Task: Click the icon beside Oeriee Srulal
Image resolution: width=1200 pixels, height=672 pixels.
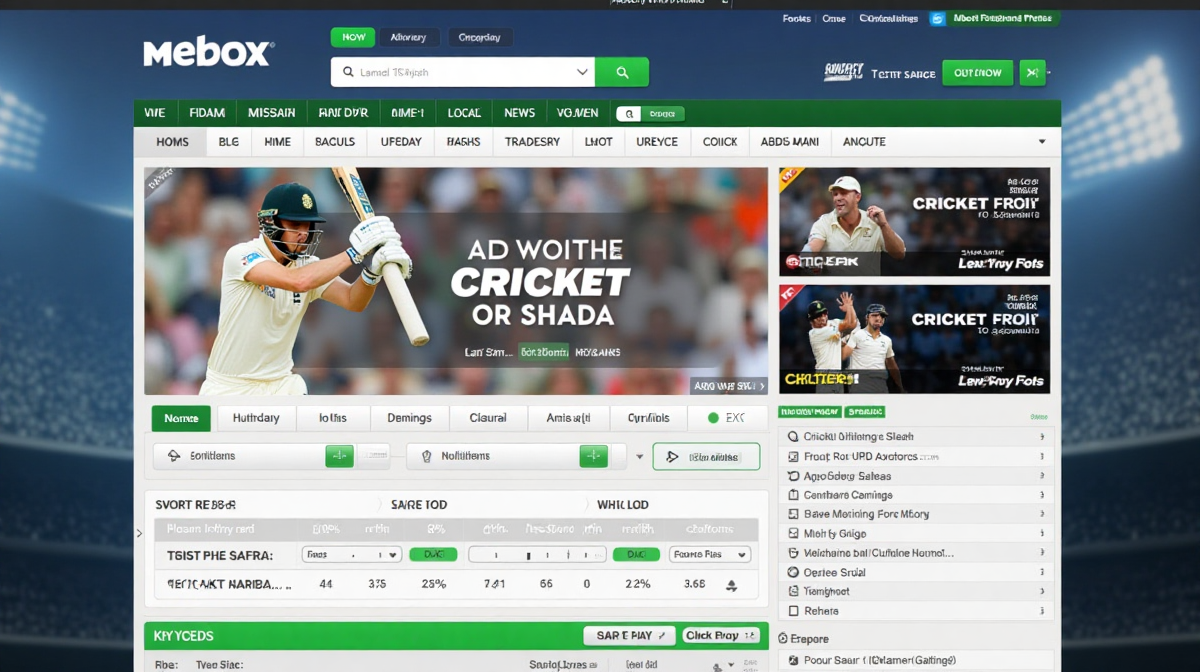Action: pyautogui.click(x=793, y=572)
